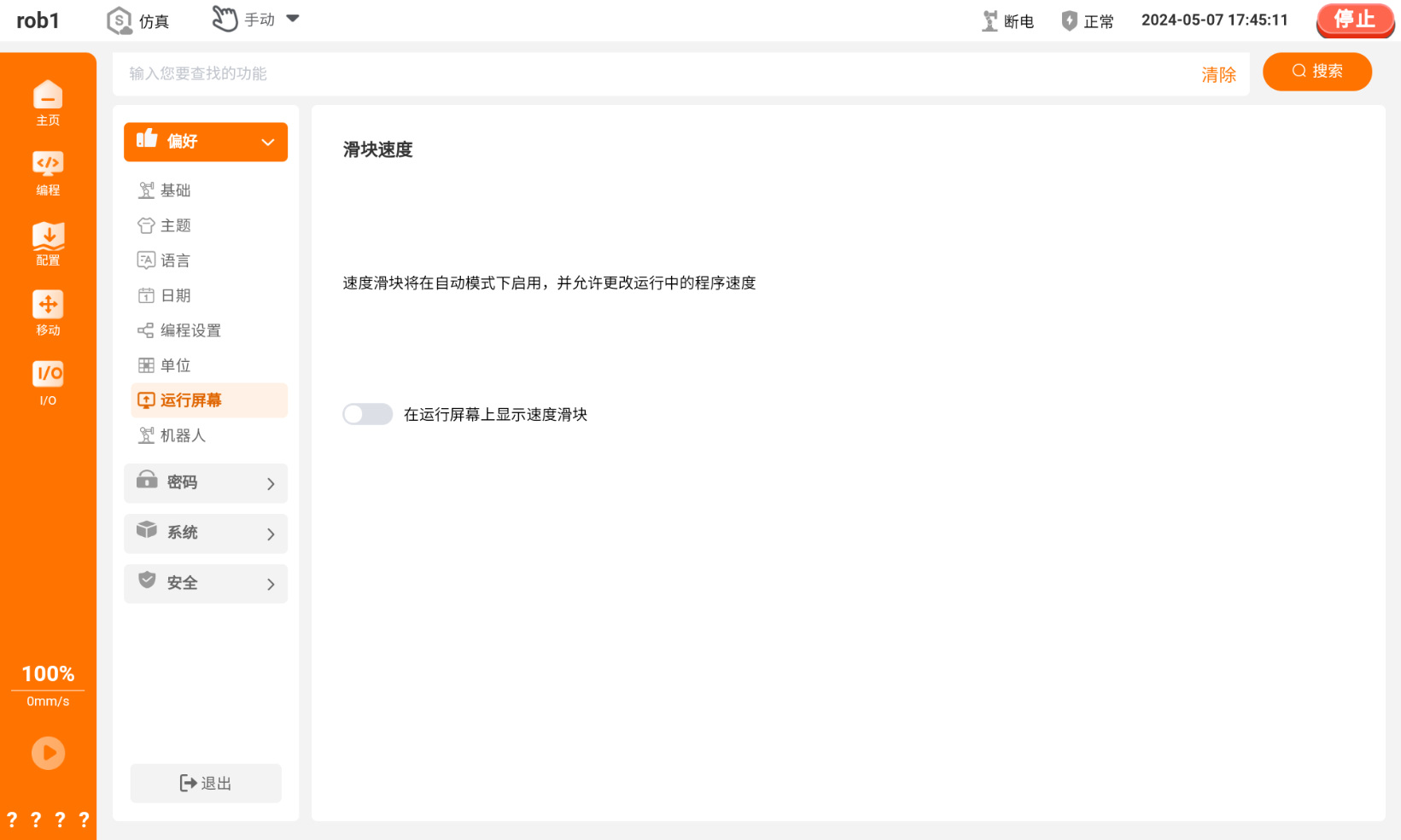Click the 单位 grid icon
The image size is (1401, 840).
point(146,365)
